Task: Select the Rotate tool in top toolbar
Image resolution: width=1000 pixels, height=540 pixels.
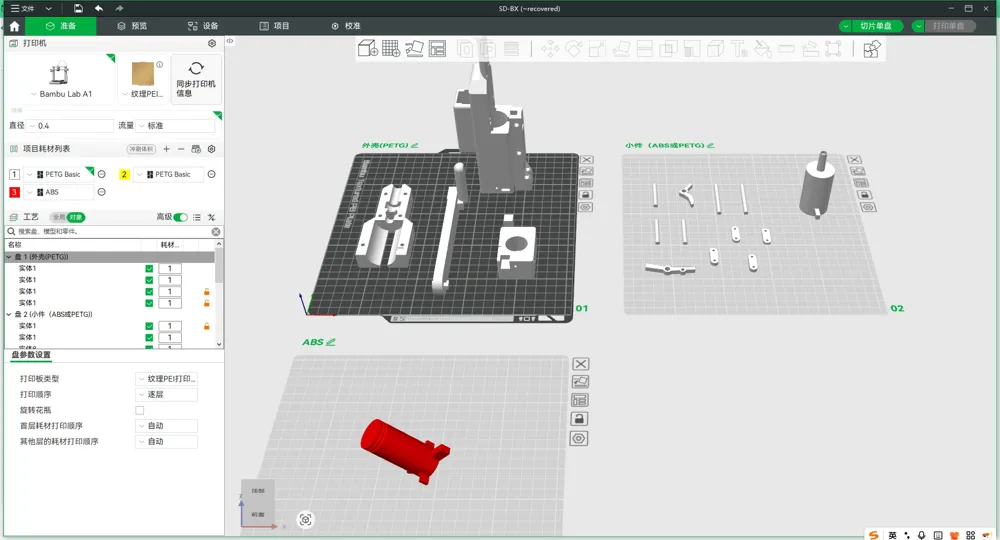Action: [x=573, y=49]
